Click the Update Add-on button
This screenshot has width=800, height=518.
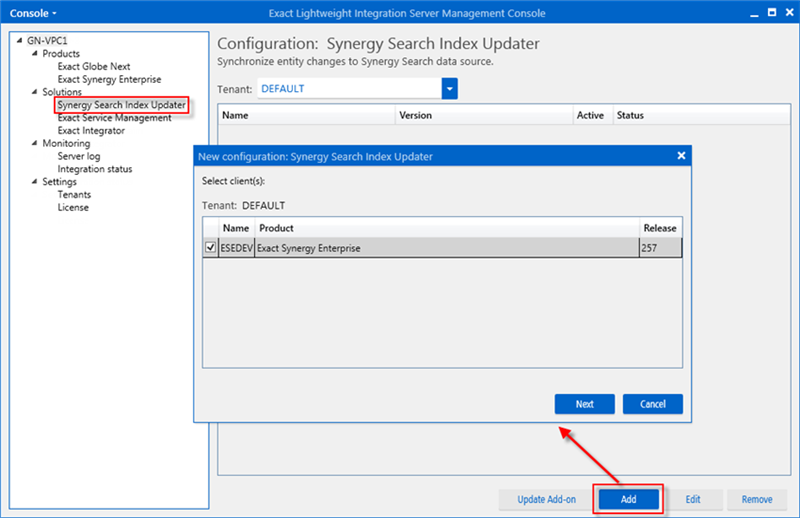(x=546, y=499)
